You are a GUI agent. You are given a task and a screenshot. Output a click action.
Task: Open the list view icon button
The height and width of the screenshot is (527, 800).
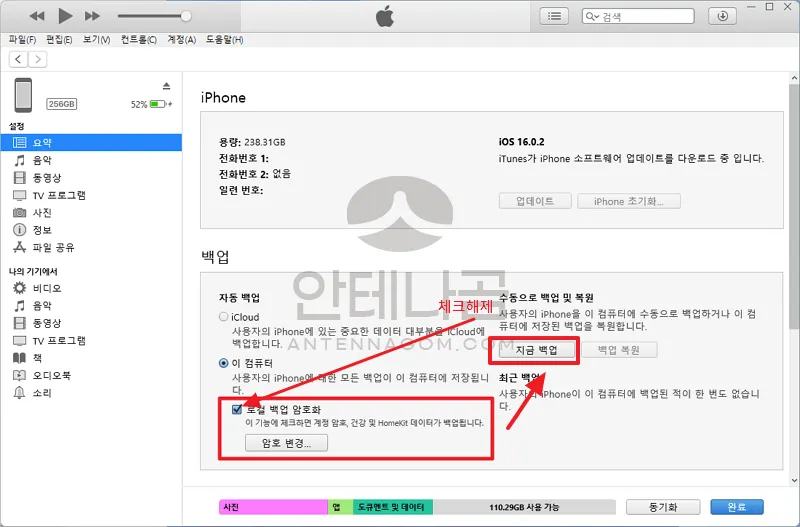pos(554,16)
